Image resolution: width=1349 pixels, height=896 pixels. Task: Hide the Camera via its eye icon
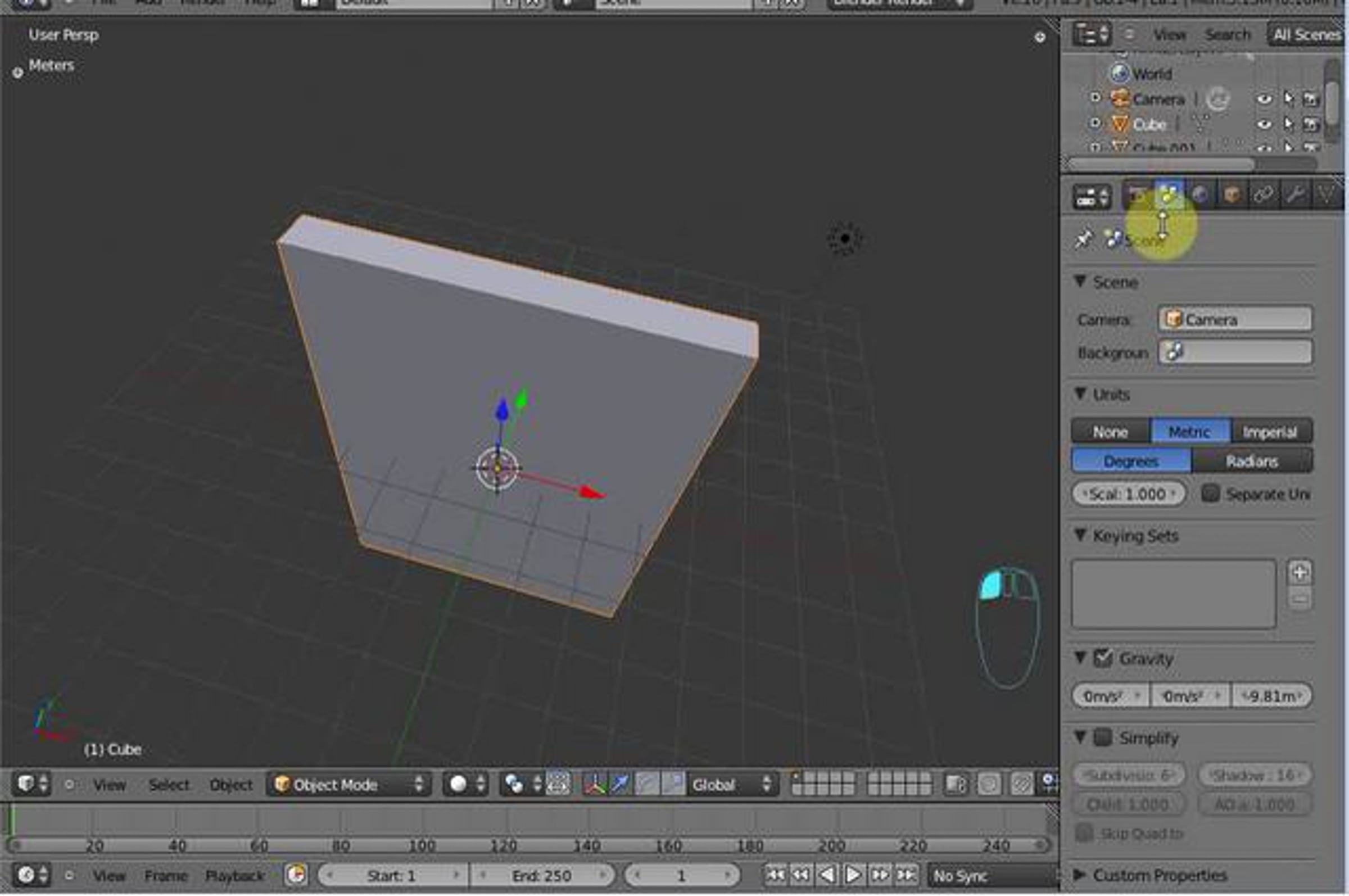pos(1264,99)
